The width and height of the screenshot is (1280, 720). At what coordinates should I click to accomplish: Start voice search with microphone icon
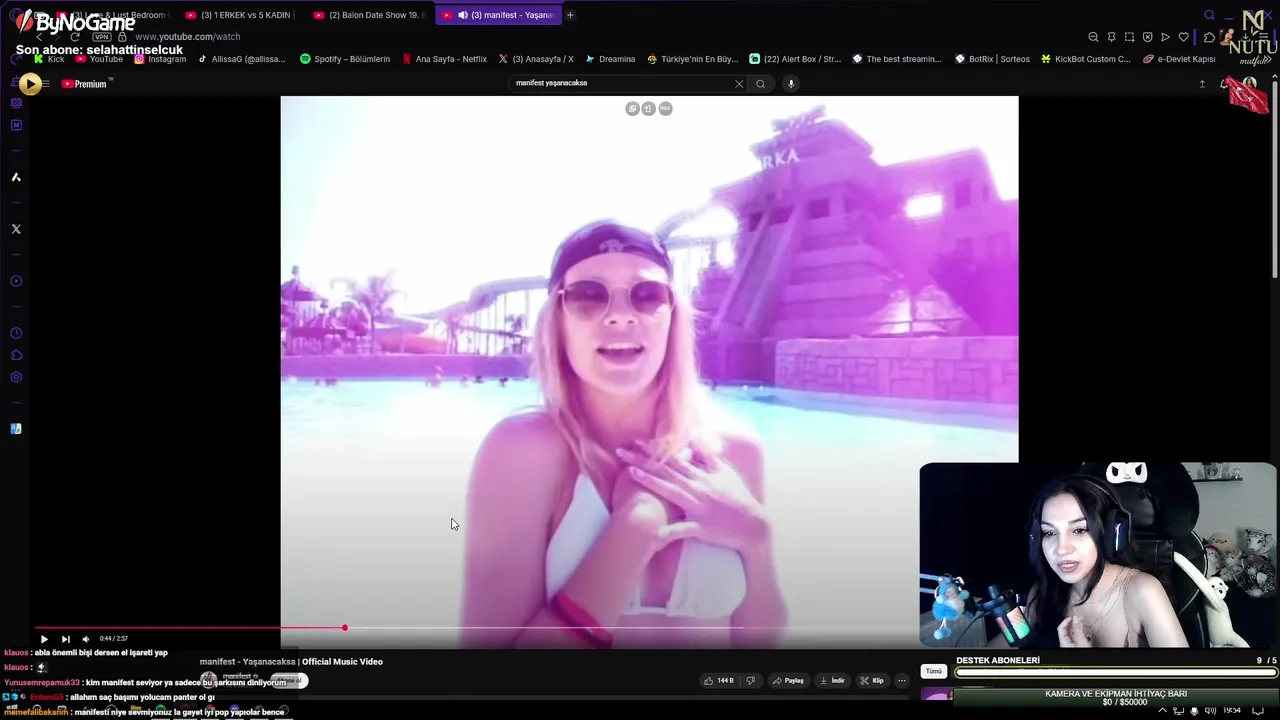[791, 84]
